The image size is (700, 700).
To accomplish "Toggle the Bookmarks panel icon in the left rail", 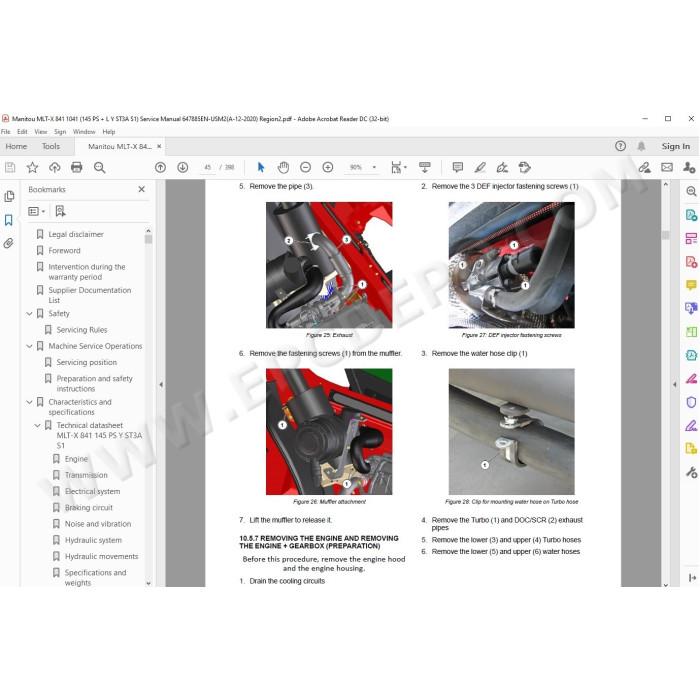I will (x=8, y=220).
